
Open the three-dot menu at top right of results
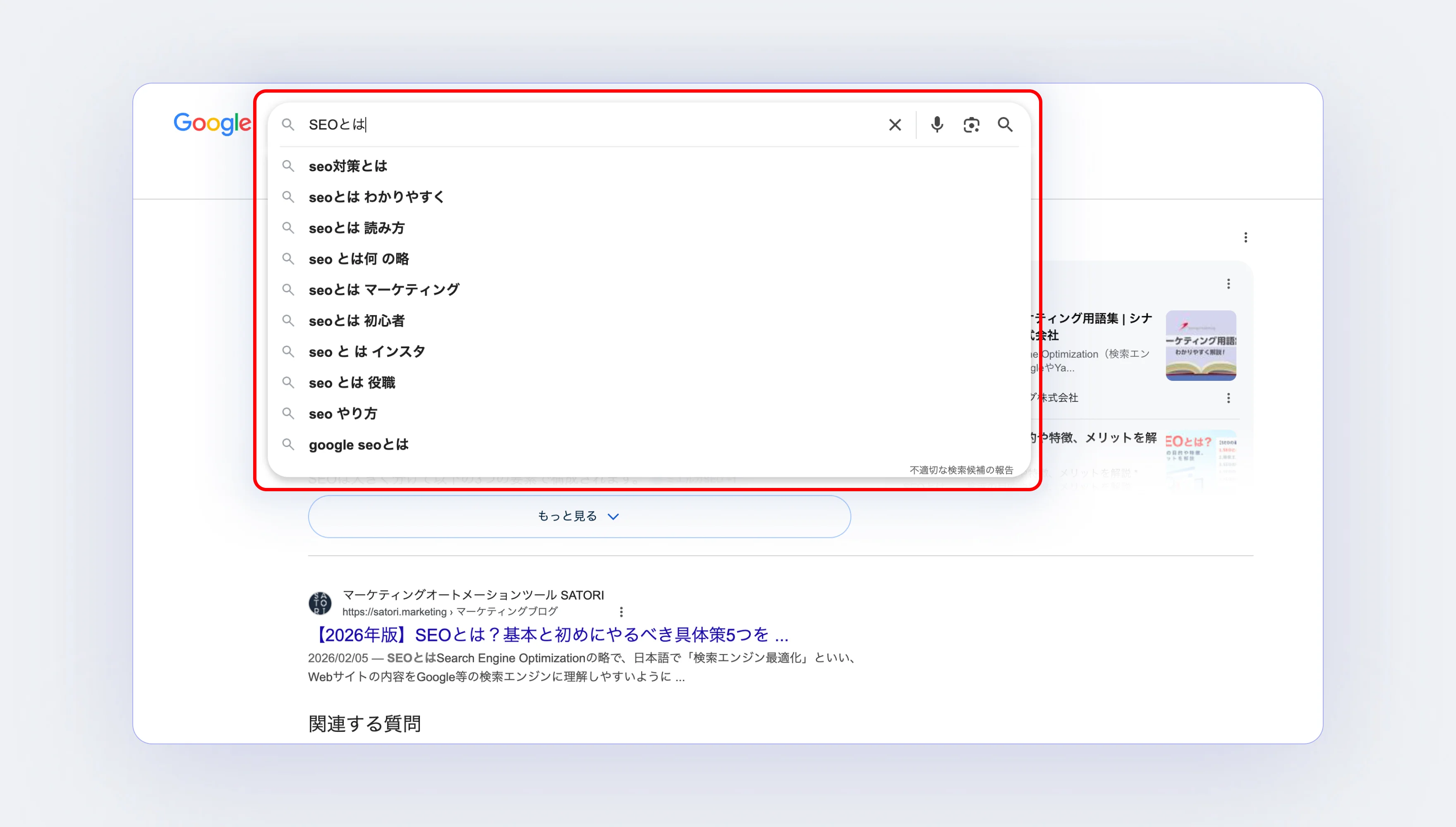tap(1245, 237)
